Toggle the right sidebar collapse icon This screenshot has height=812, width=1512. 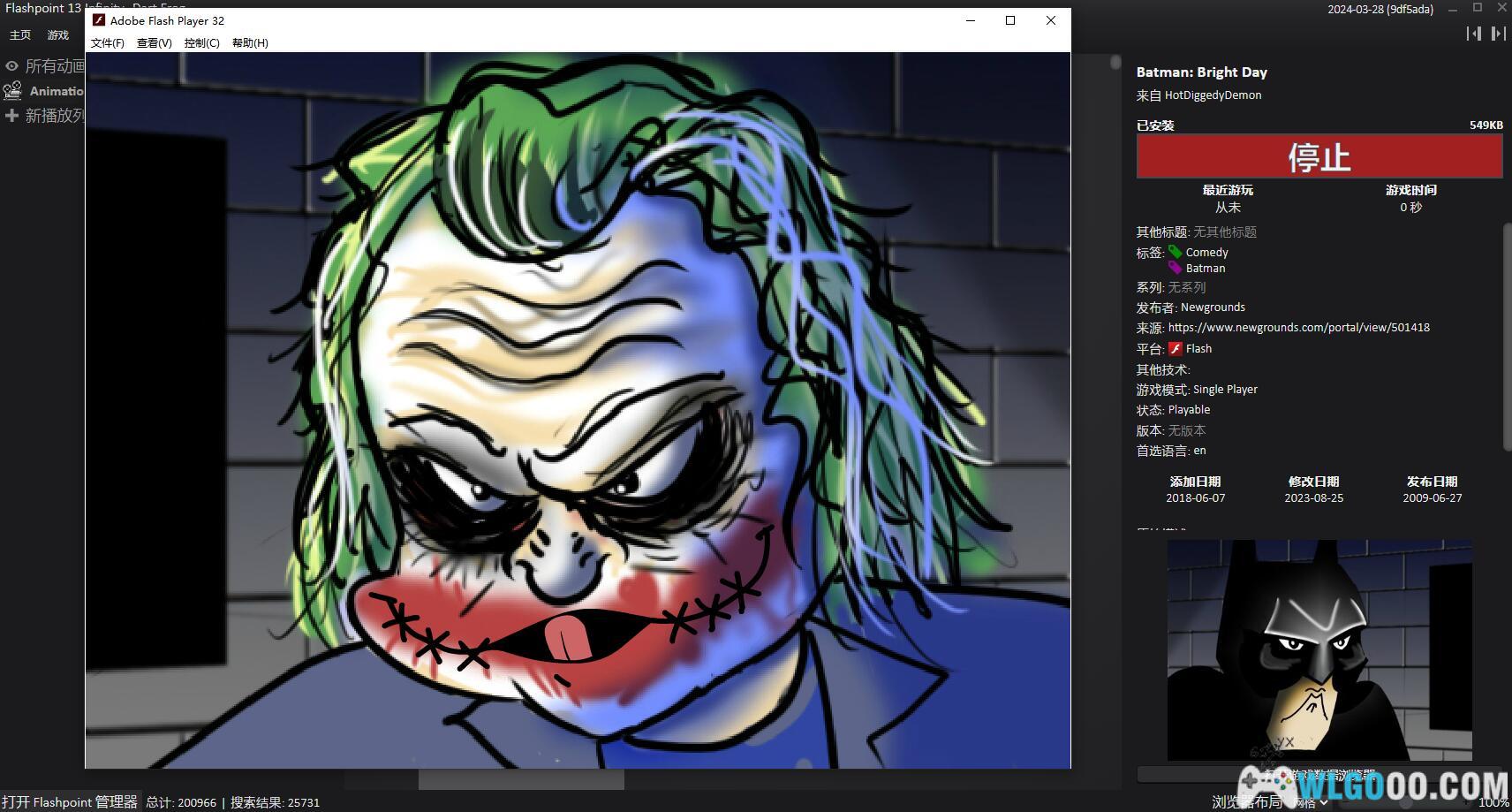click(1498, 34)
